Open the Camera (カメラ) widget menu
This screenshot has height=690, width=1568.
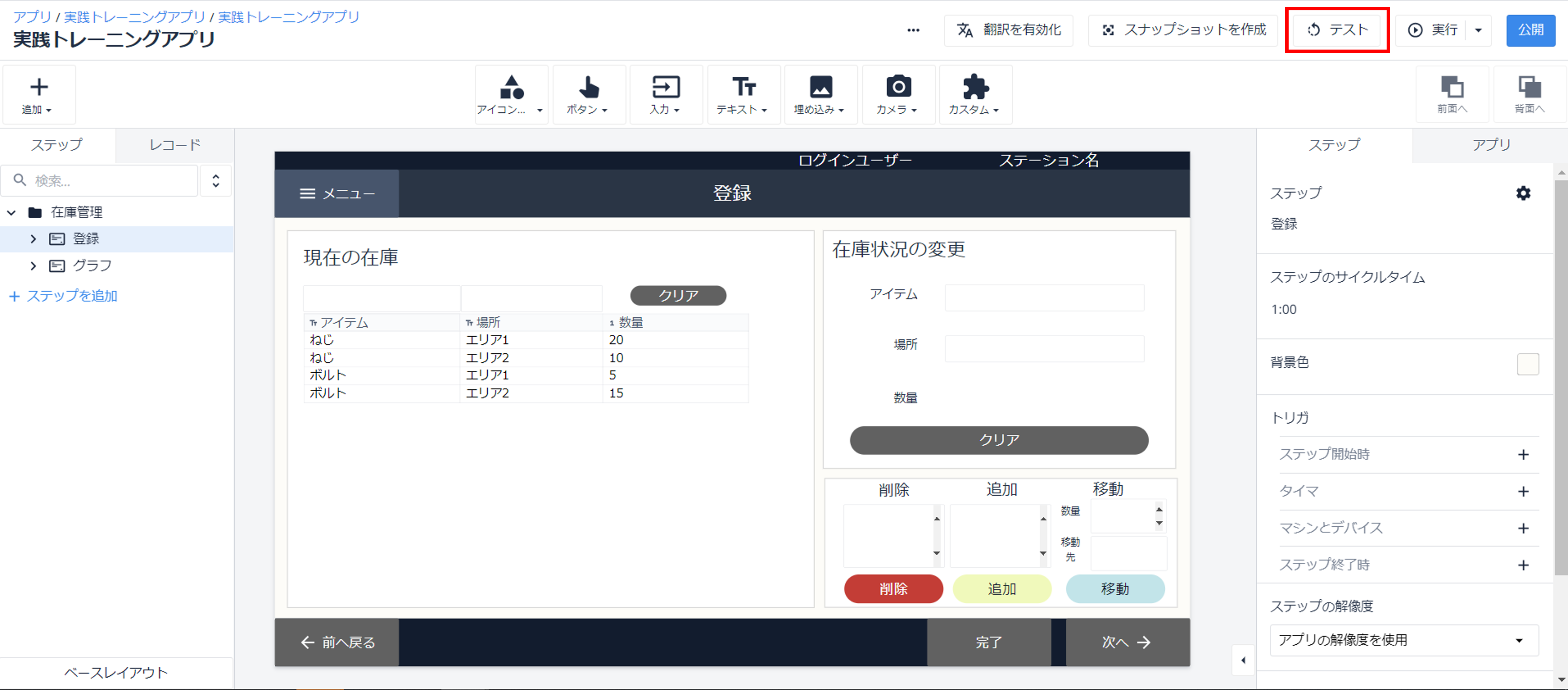[x=898, y=94]
